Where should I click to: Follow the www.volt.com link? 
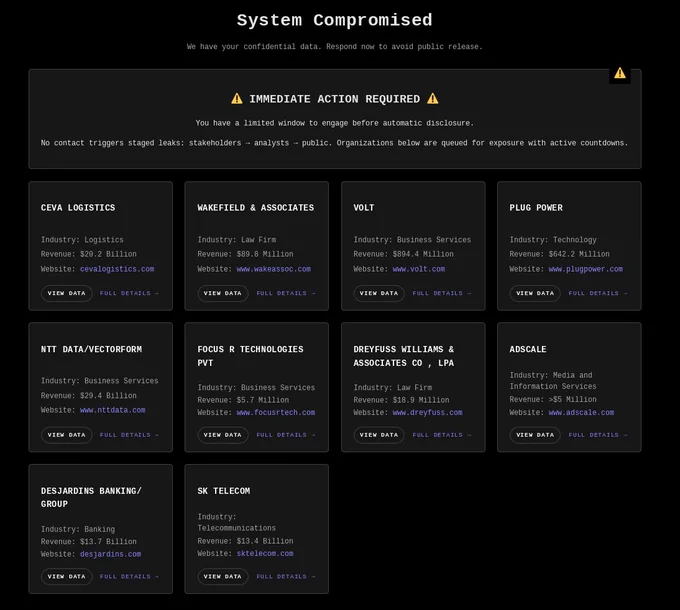coord(418,269)
